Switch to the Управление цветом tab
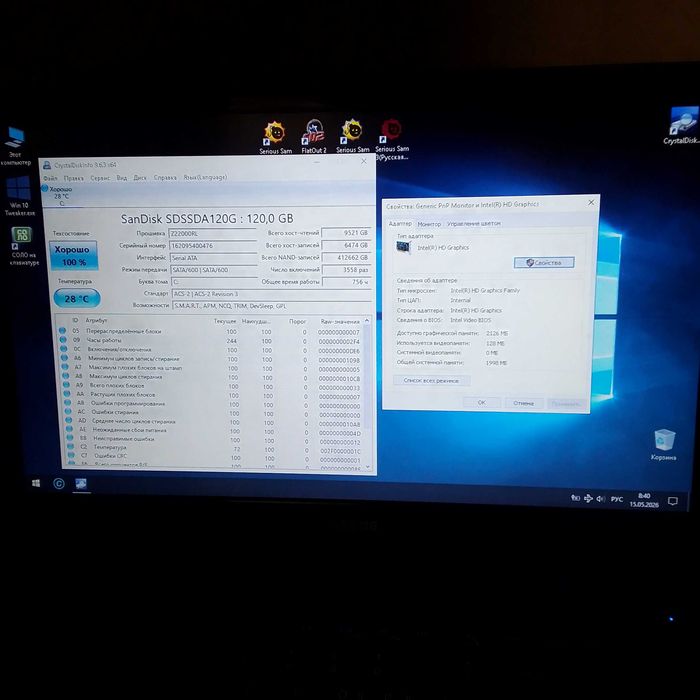Image resolution: width=700 pixels, height=700 pixels. point(474,223)
